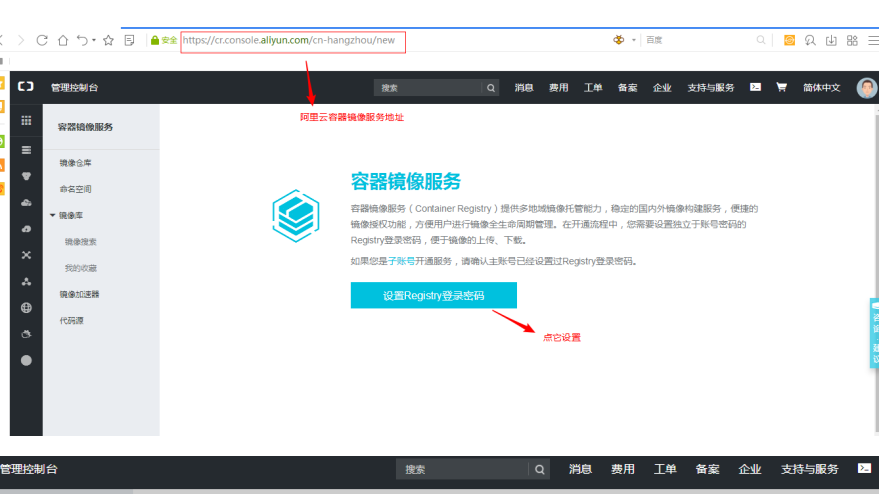Open 备案 in the upper console header
Screen dimensions: 880x494
coord(627,88)
